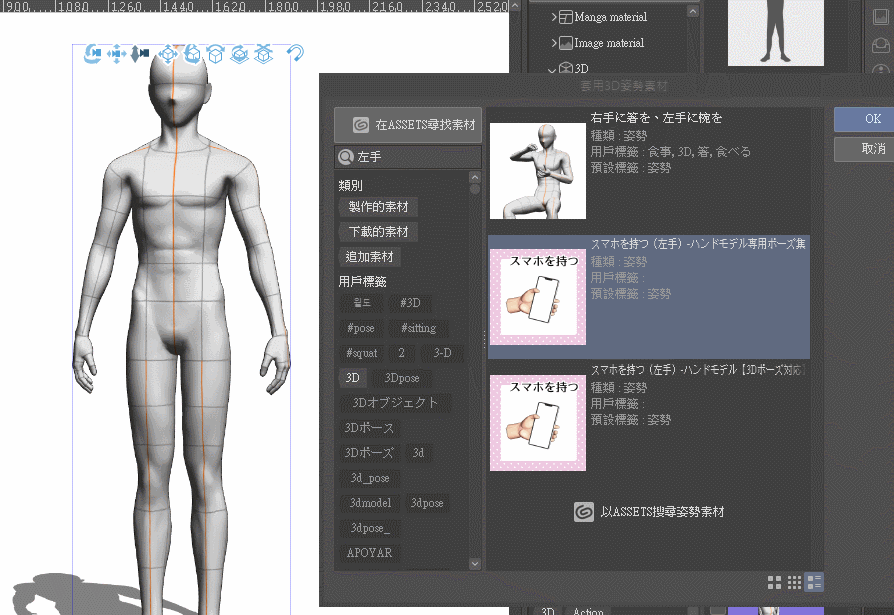The height and width of the screenshot is (615, 894).
Task: Click the magnifier icon in search field
Action: coord(346,157)
